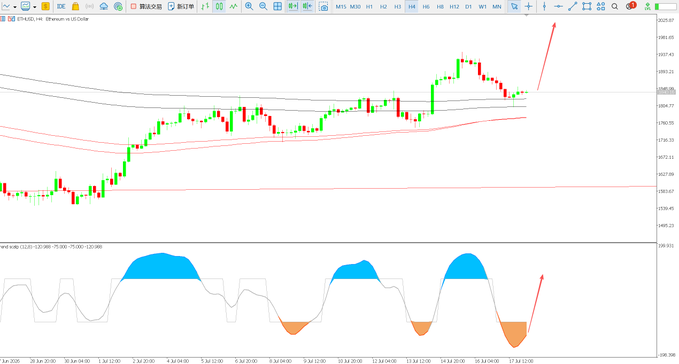Tile chart windows with the grid icon
Image resolution: width=679 pixels, height=364 pixels.
278,6
